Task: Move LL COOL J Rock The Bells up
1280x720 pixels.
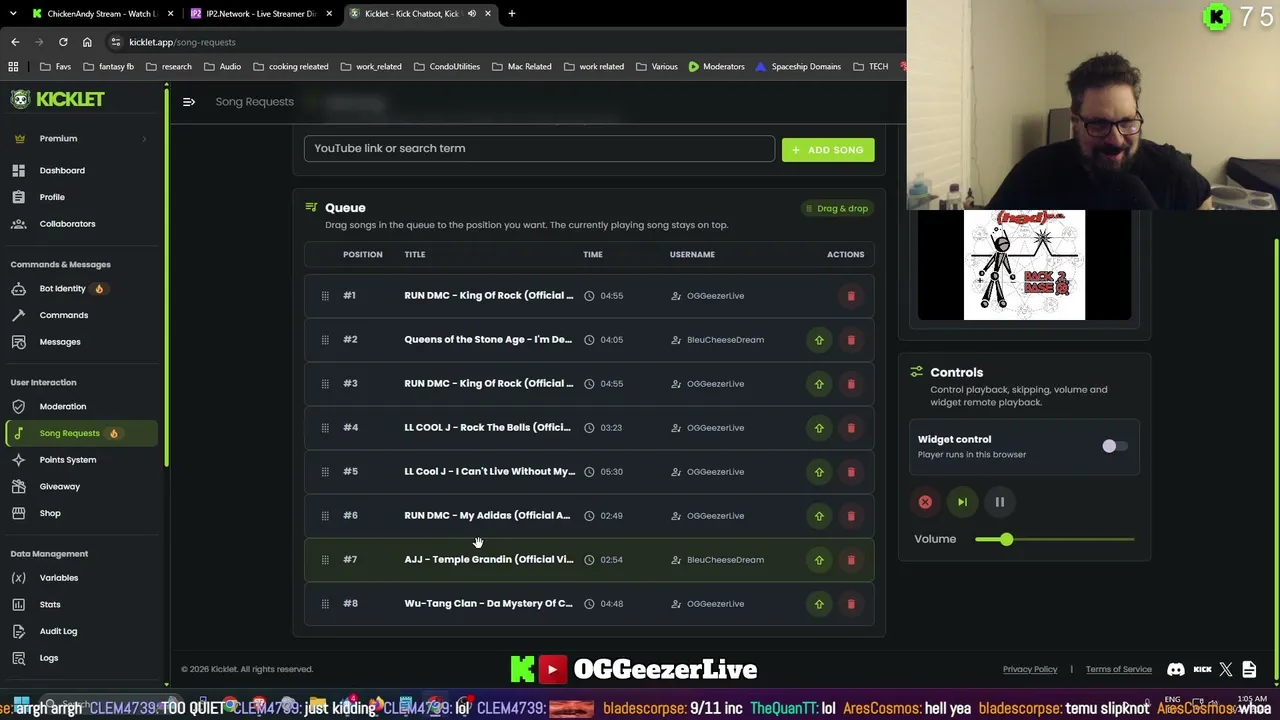Action: coord(819,428)
